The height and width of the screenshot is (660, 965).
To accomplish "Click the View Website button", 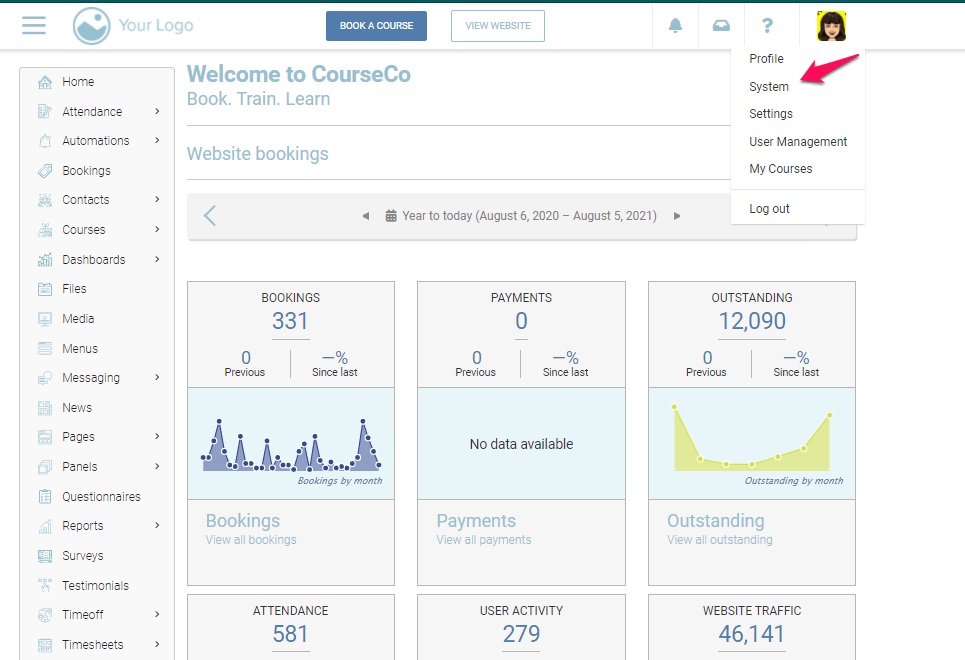I will 497,26.
